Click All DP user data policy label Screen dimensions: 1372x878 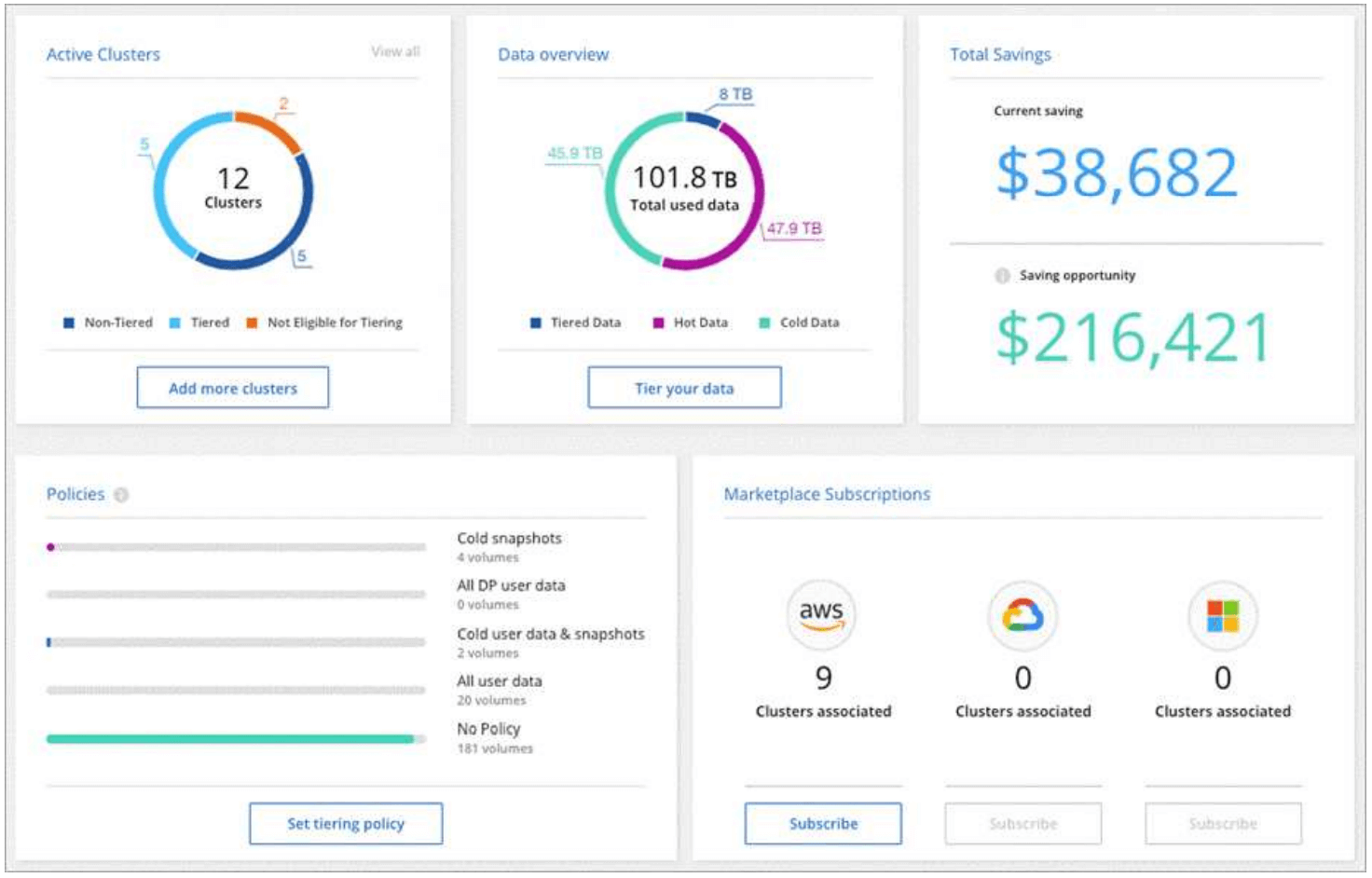511,585
